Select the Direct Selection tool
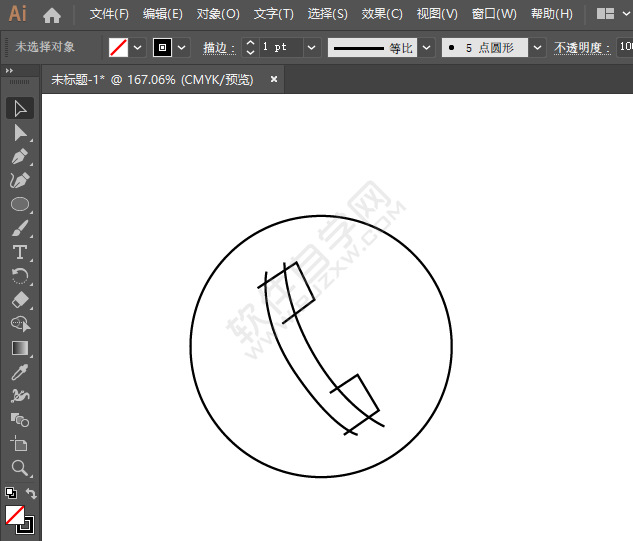 (20, 132)
